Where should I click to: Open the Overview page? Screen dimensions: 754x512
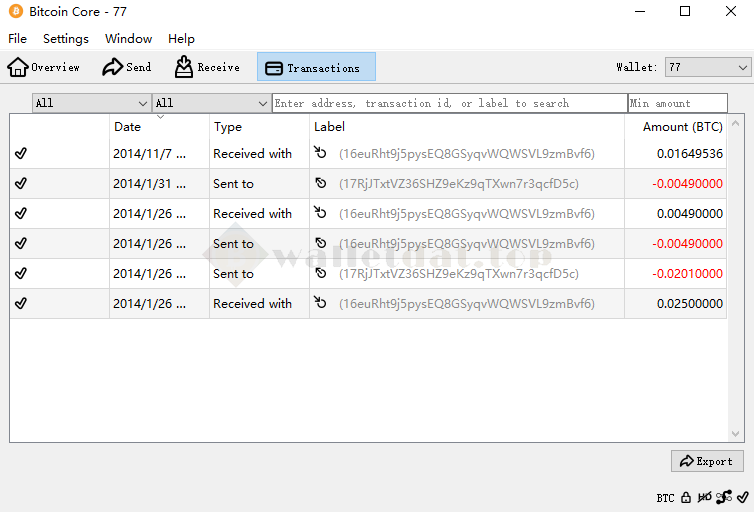pyautogui.click(x=44, y=68)
